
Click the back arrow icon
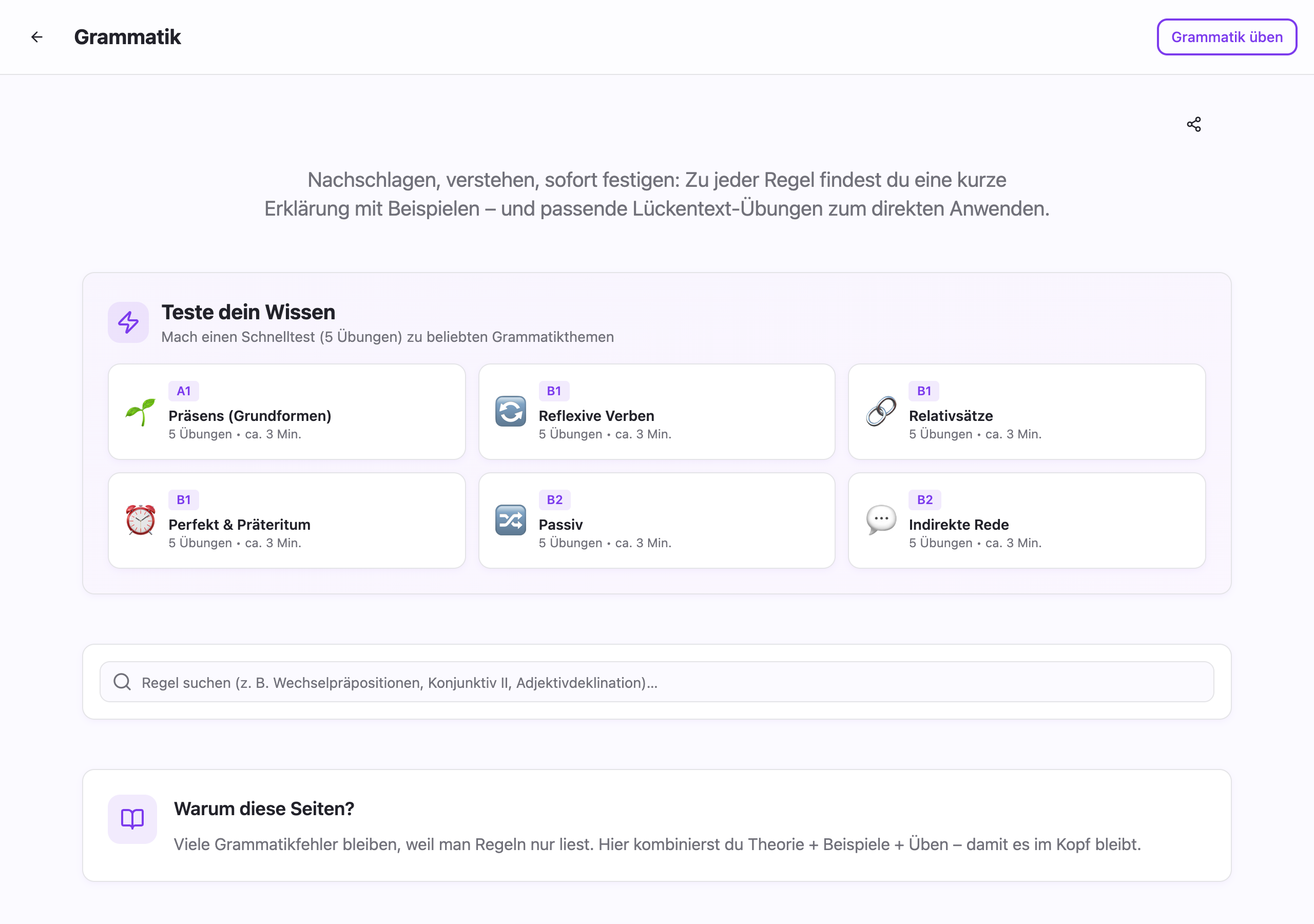tap(36, 37)
